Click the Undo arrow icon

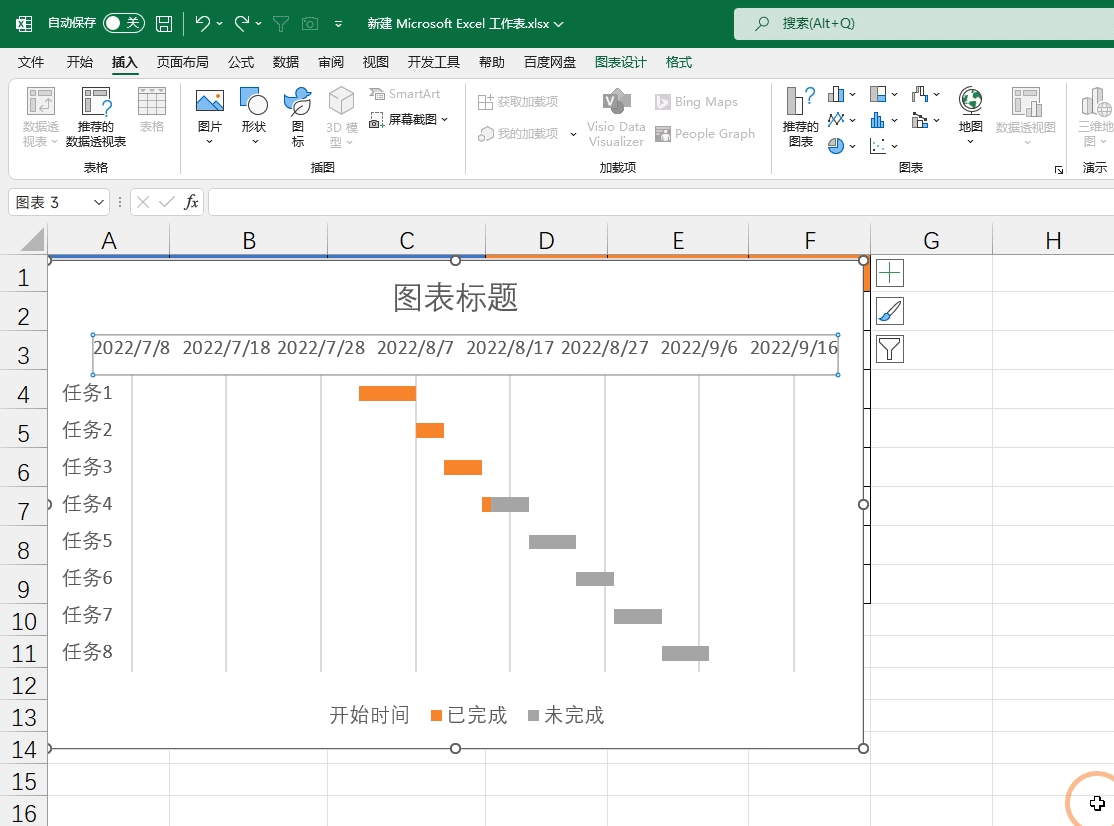[x=202, y=23]
